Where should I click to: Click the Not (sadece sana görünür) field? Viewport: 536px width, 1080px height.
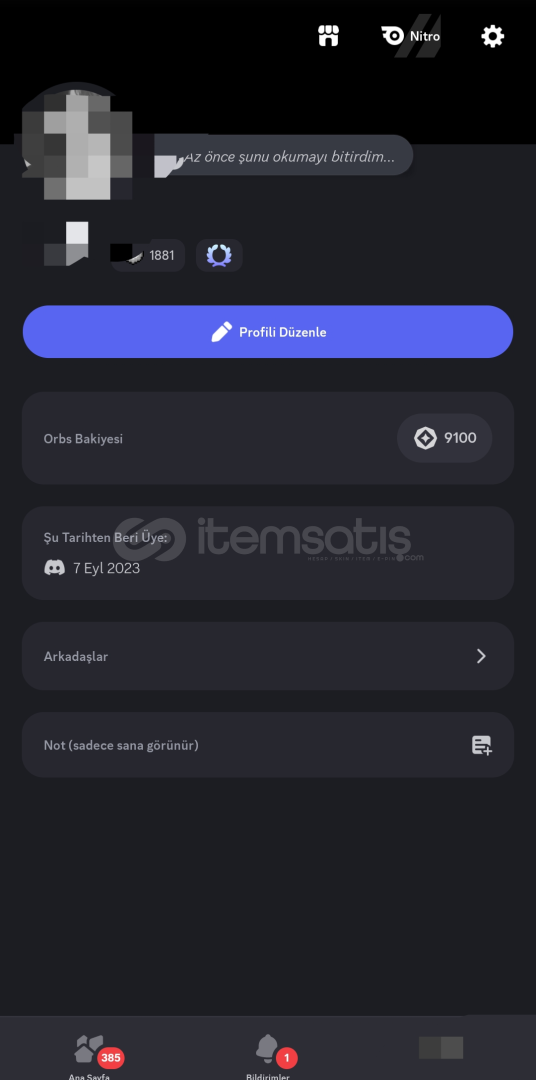click(x=268, y=745)
